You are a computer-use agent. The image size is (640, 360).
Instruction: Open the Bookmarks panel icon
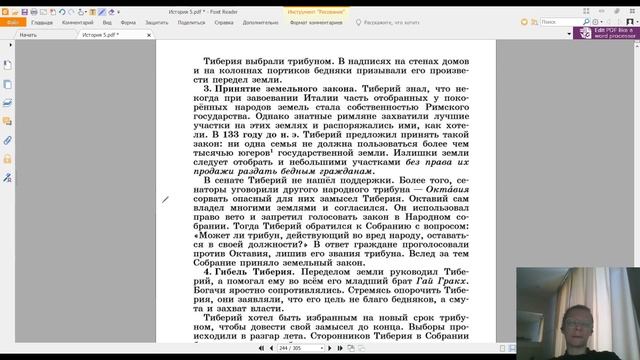(7, 65)
